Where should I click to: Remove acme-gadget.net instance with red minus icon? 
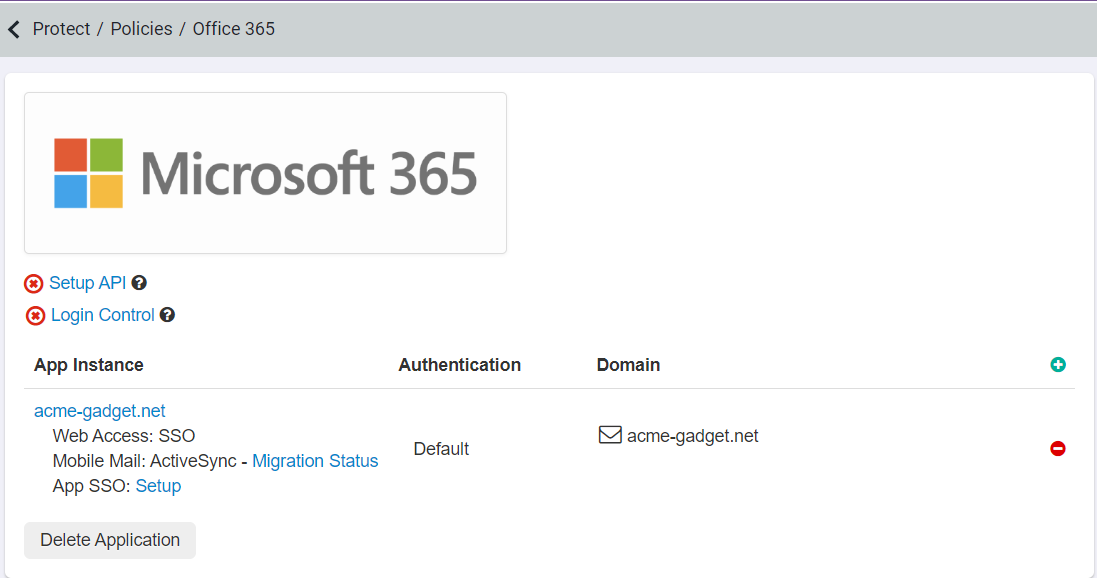click(x=1058, y=449)
